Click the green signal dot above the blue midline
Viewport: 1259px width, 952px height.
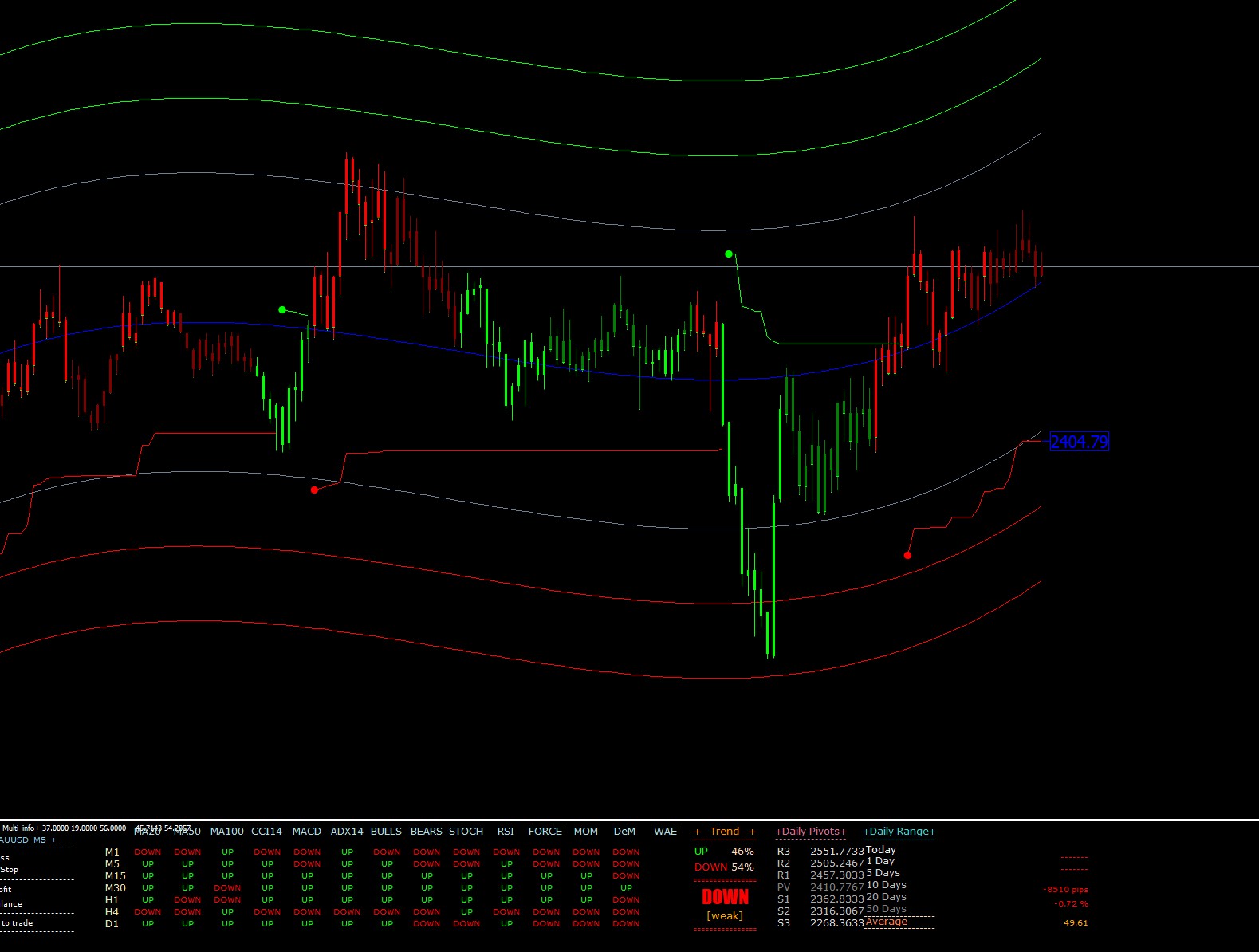(282, 309)
